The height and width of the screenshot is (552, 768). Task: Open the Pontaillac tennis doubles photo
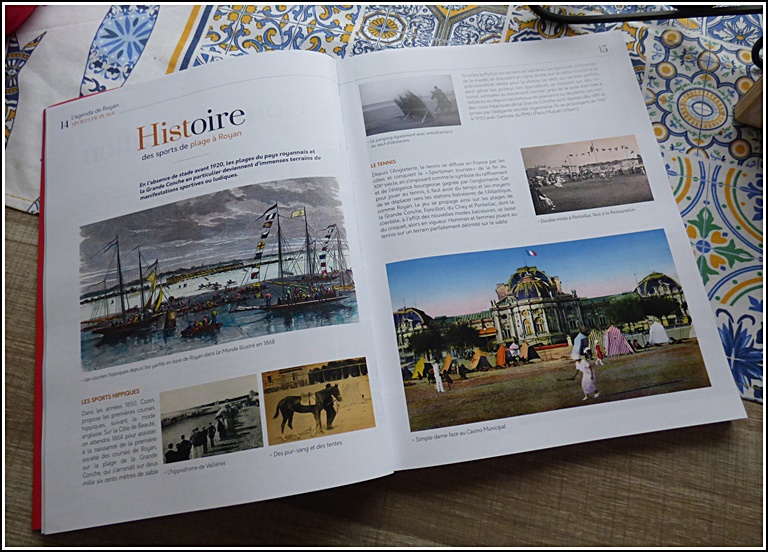point(585,173)
